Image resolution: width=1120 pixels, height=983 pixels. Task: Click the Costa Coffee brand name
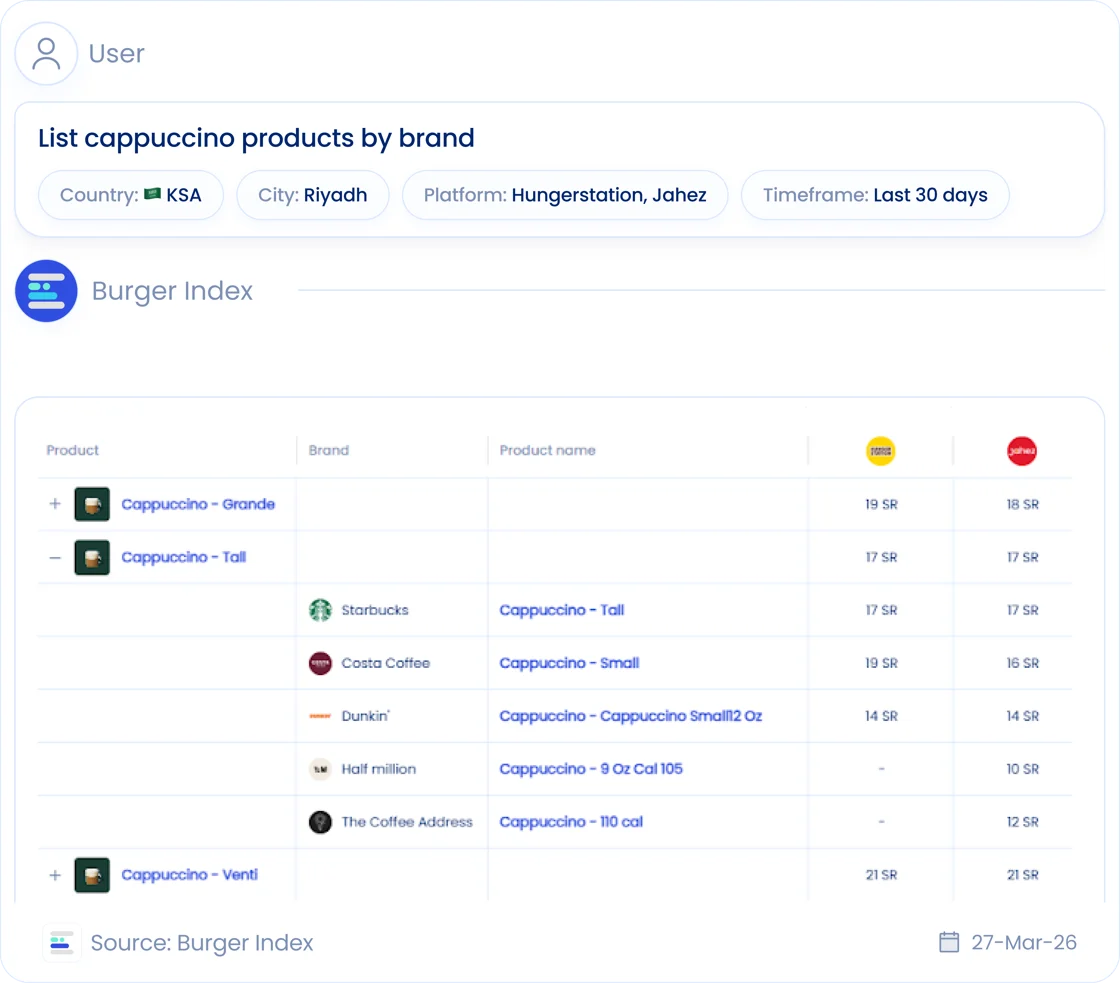click(x=386, y=663)
